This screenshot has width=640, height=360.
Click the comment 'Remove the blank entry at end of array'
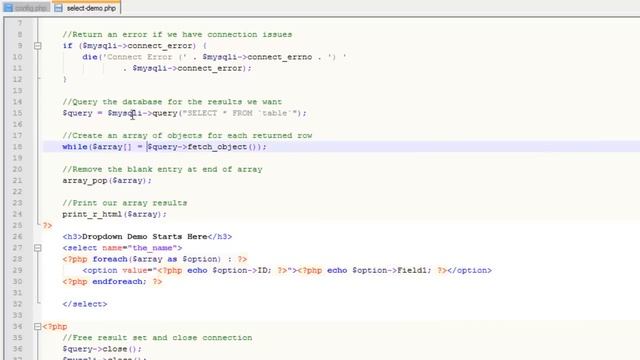pyautogui.click(x=162, y=169)
